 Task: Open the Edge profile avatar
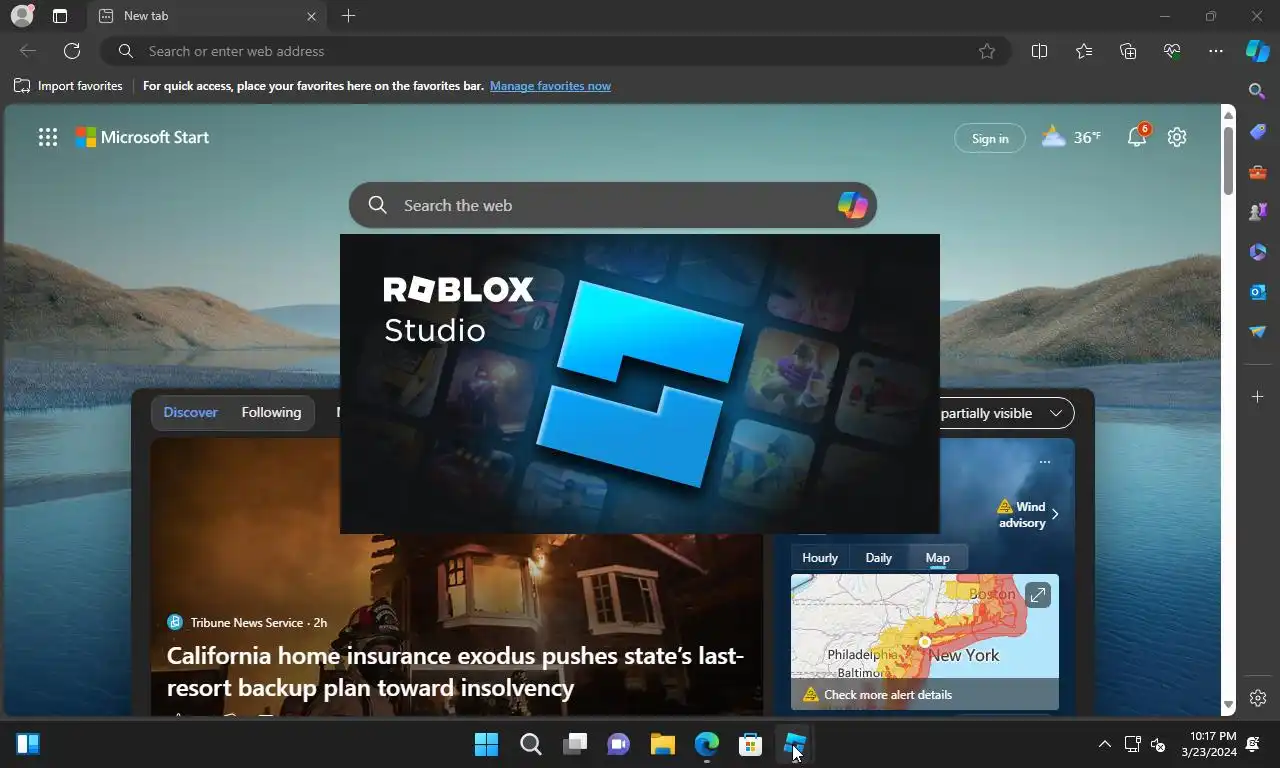pos(22,16)
